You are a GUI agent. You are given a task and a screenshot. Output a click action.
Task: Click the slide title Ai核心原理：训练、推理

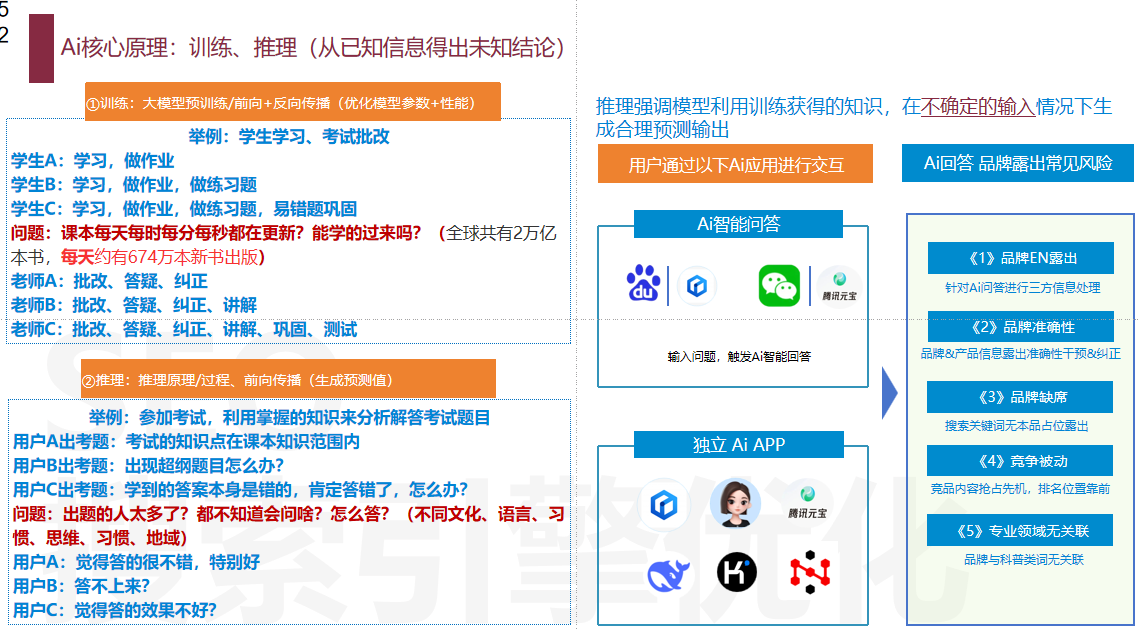tap(313, 48)
